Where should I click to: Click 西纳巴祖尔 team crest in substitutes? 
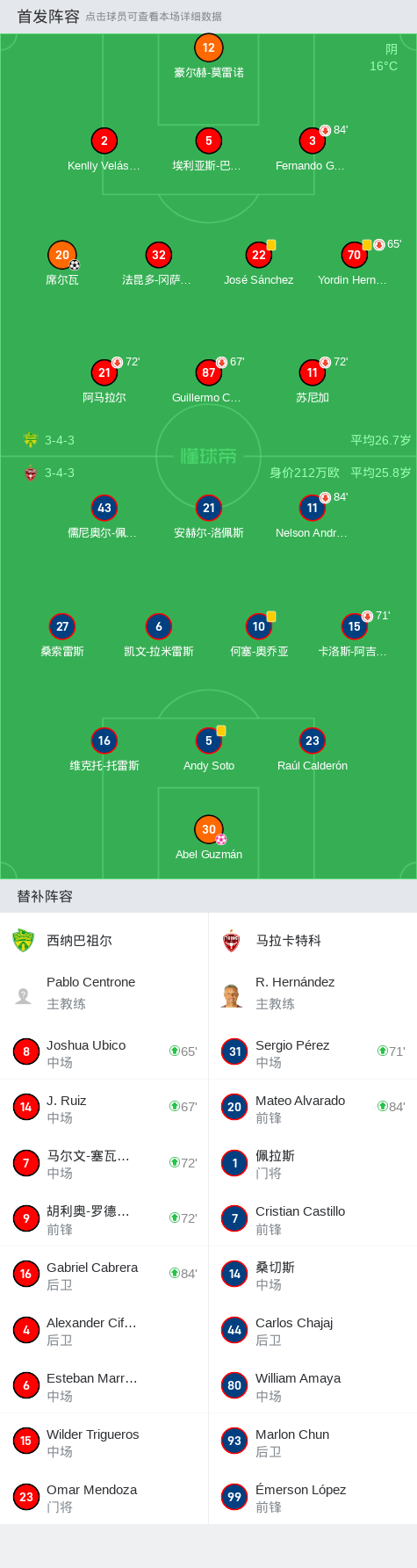23,940
